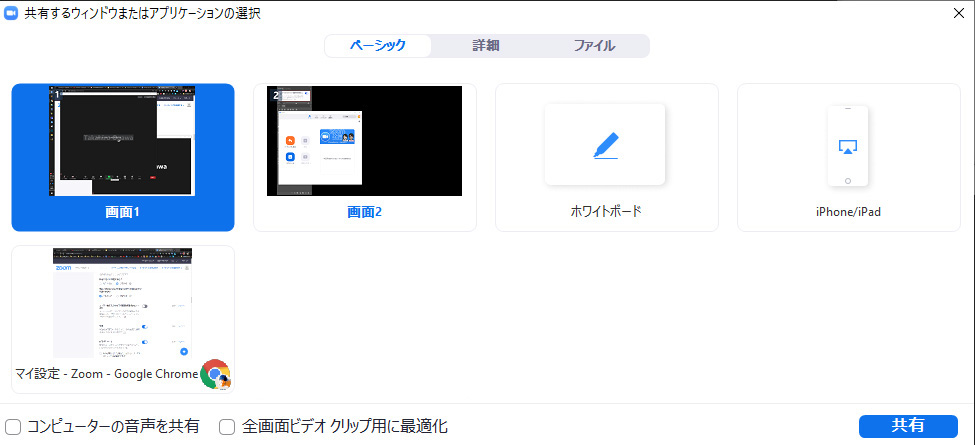Click the AirPlay icon on the phone graphic
975x445 pixels.
click(847, 147)
